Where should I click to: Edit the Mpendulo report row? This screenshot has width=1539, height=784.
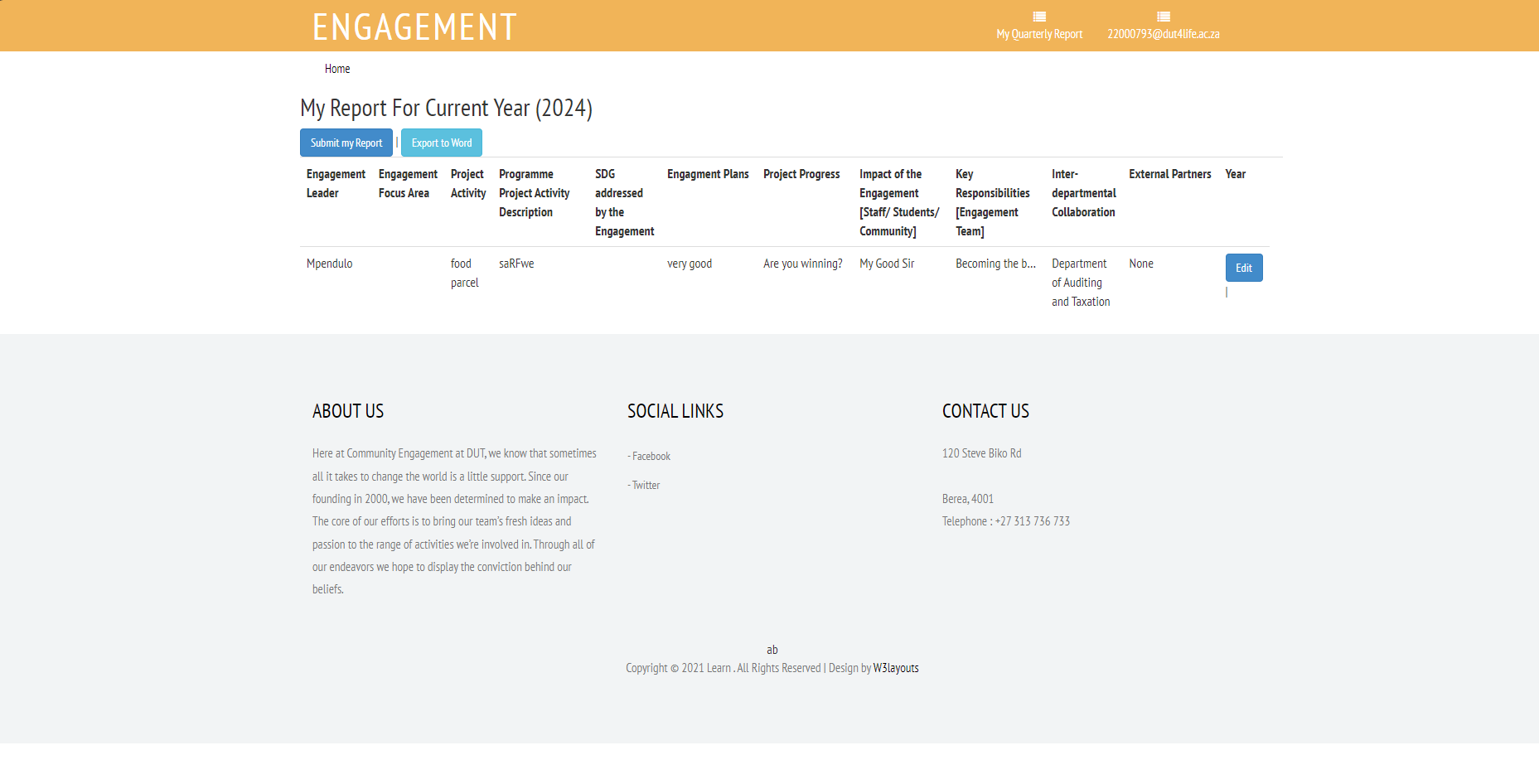tap(1243, 268)
